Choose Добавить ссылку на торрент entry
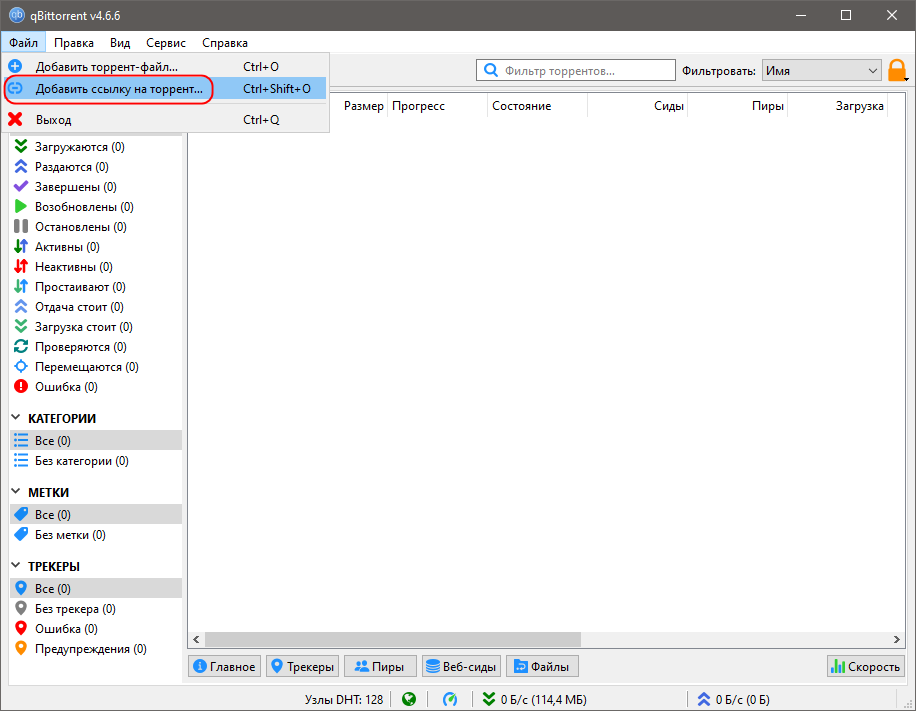The height and width of the screenshot is (711, 916). (165, 89)
